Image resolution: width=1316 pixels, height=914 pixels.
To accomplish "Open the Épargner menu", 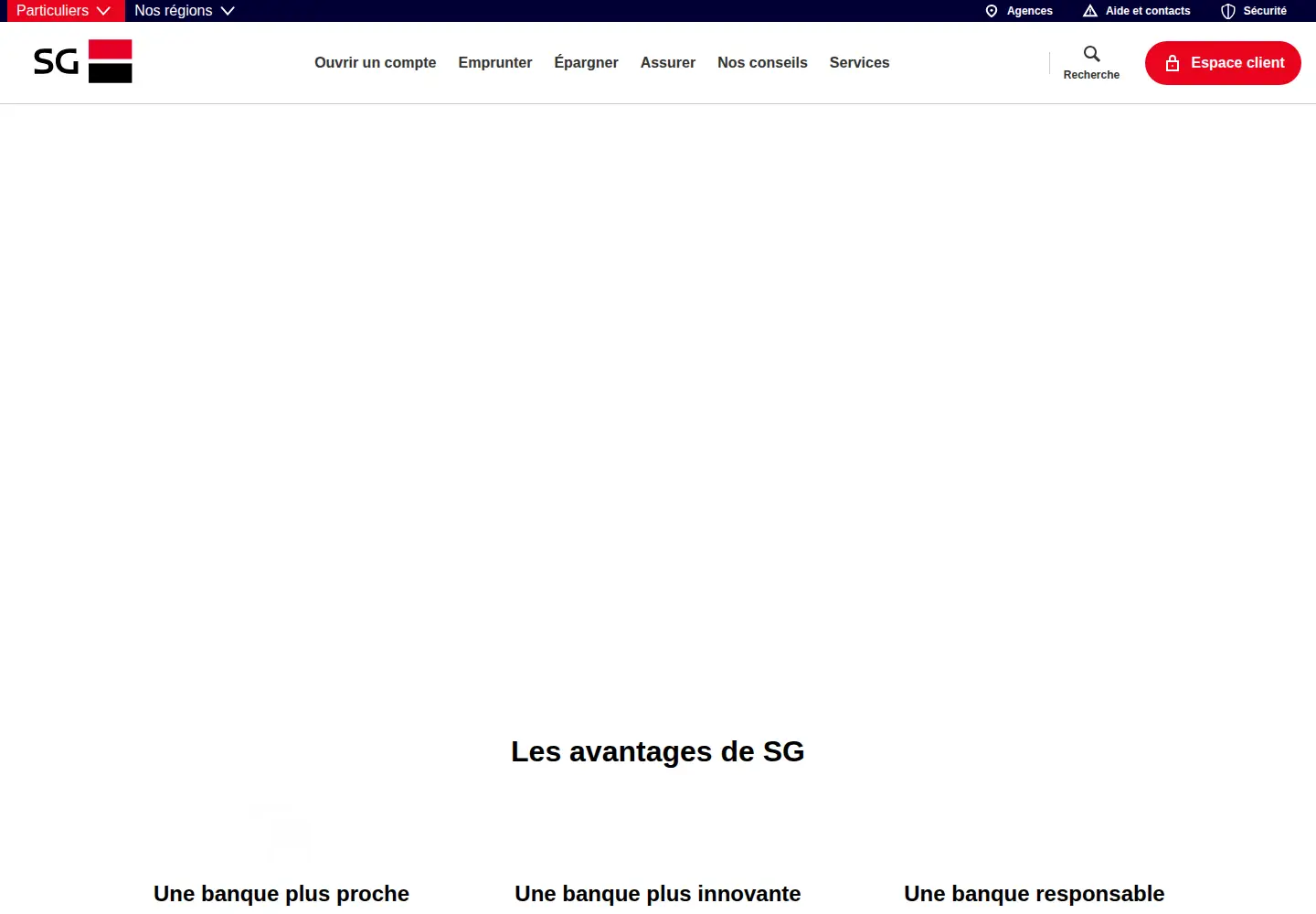I will [x=586, y=62].
